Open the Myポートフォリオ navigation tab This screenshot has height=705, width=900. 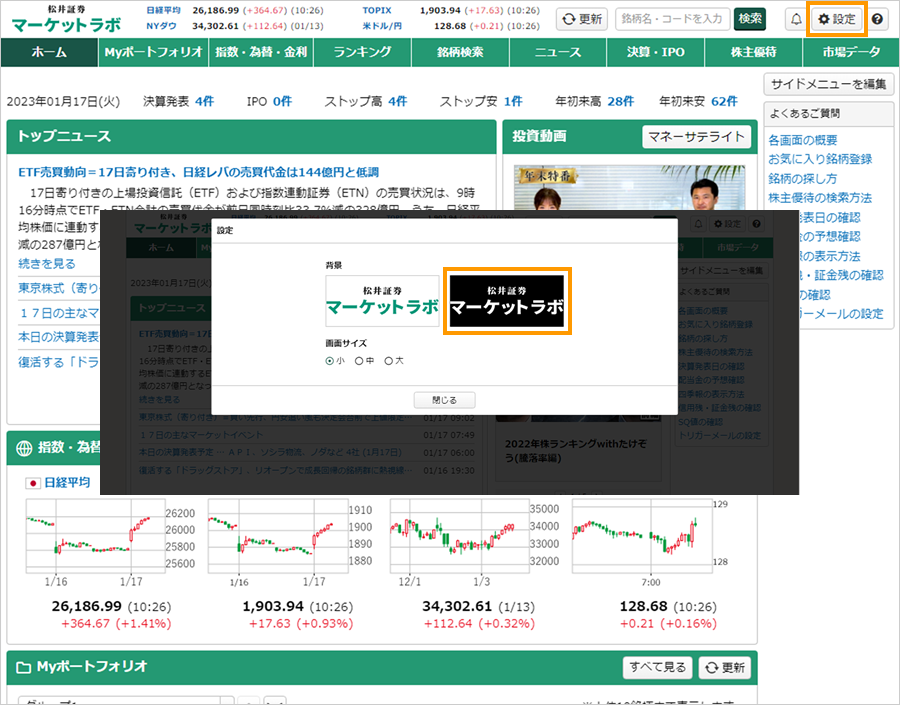point(153,52)
